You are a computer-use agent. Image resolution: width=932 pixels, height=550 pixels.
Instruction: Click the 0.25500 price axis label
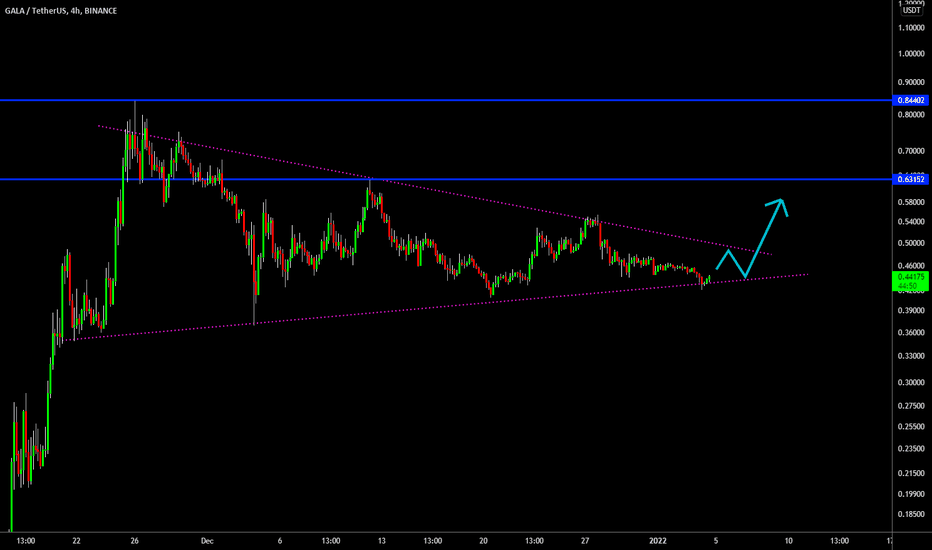click(x=911, y=427)
